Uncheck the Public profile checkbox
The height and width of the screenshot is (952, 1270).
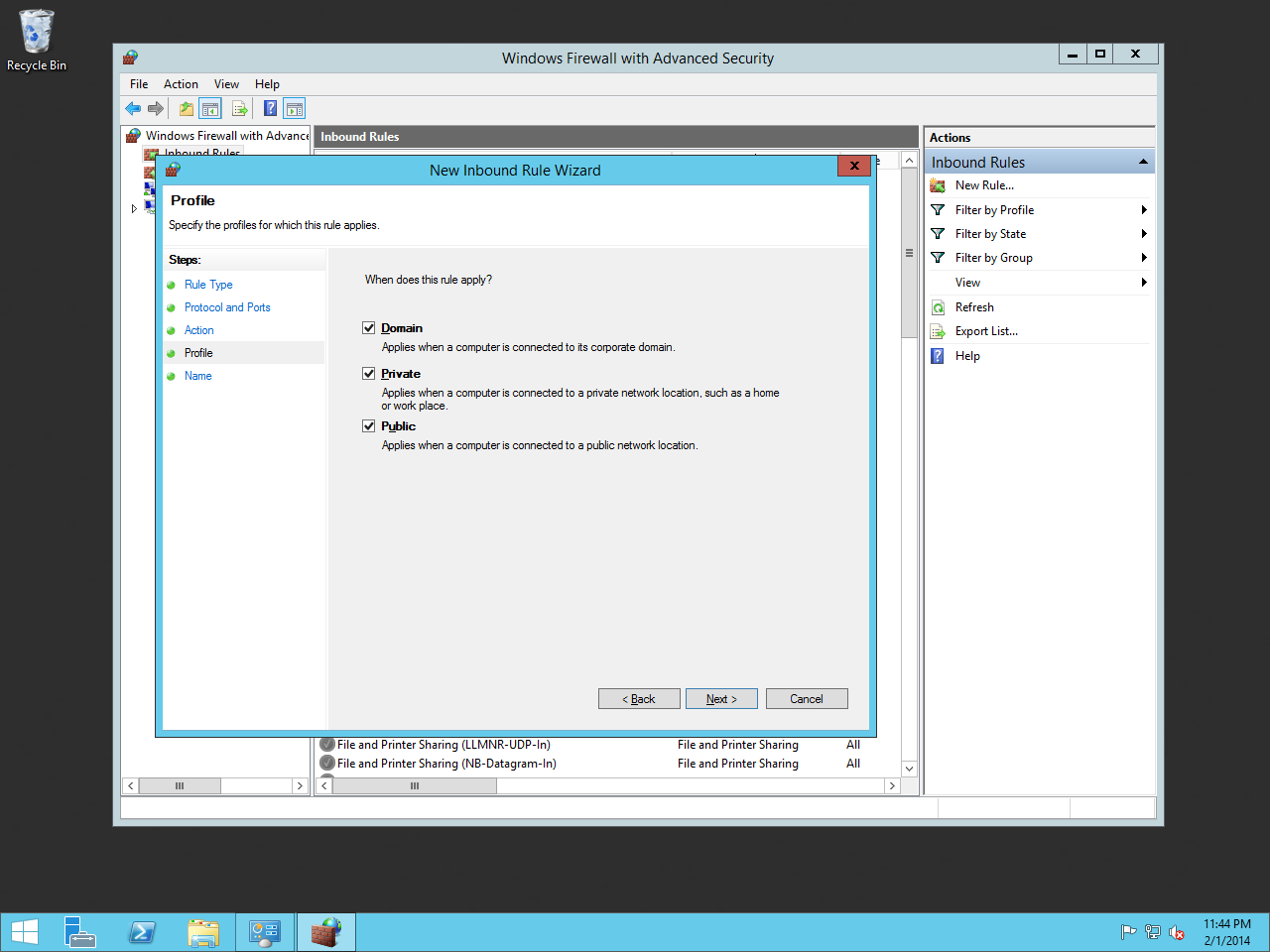369,426
